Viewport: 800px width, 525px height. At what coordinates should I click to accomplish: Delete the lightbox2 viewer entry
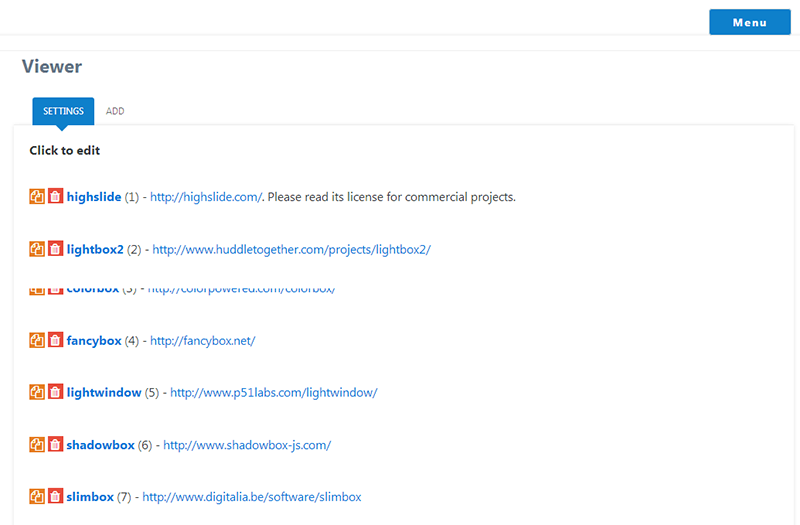[56, 249]
